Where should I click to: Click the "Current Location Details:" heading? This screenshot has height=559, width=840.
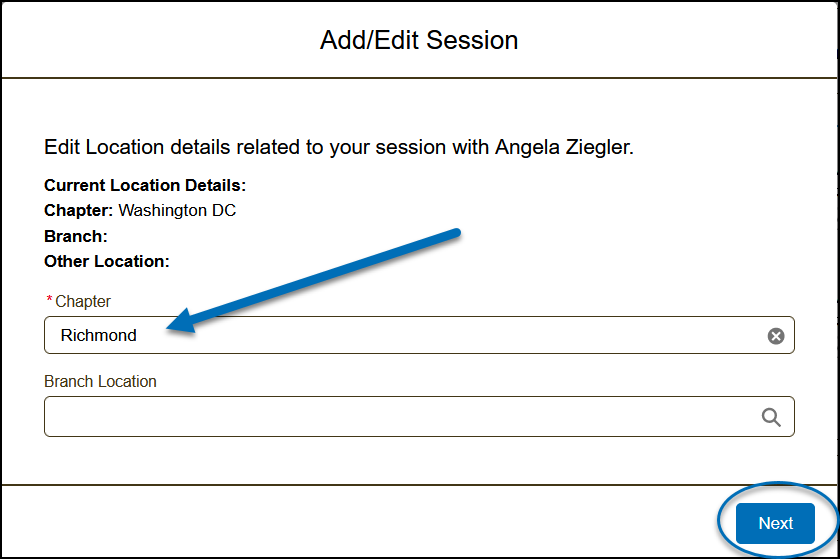point(145,185)
